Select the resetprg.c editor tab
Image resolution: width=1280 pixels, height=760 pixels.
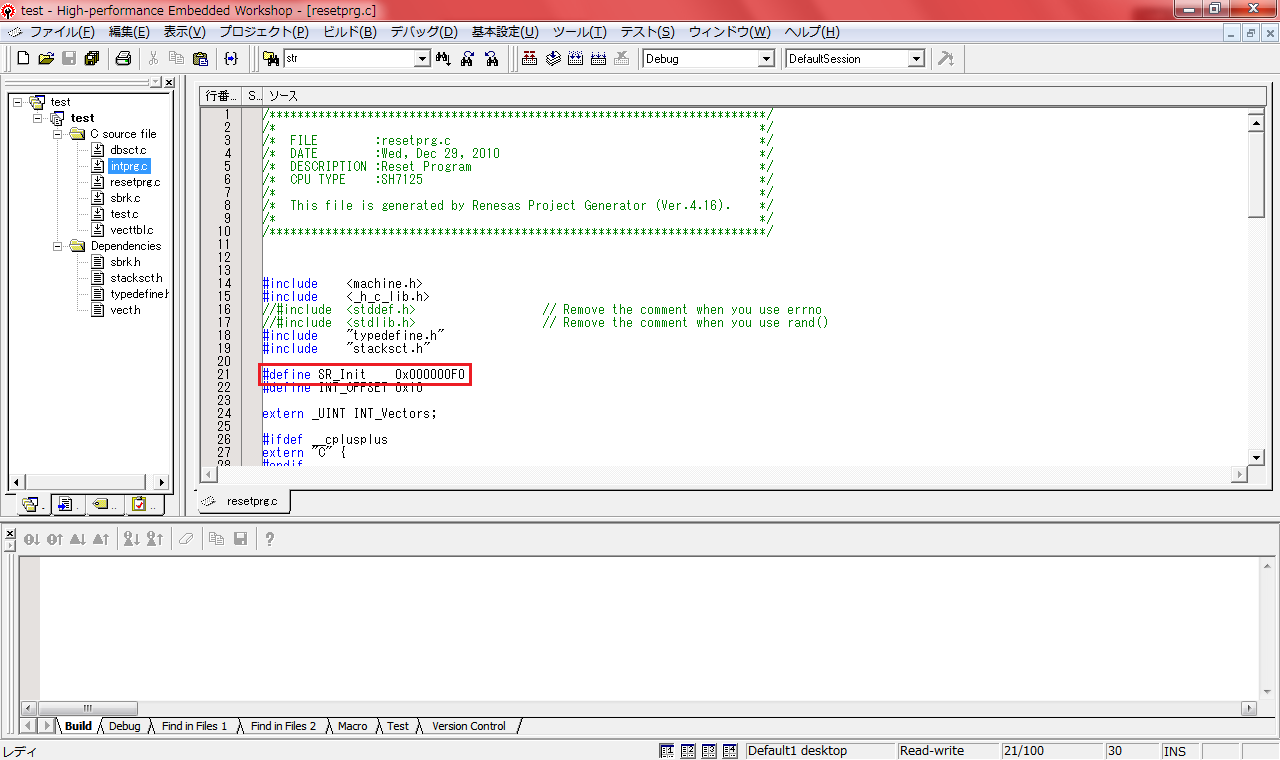[243, 501]
